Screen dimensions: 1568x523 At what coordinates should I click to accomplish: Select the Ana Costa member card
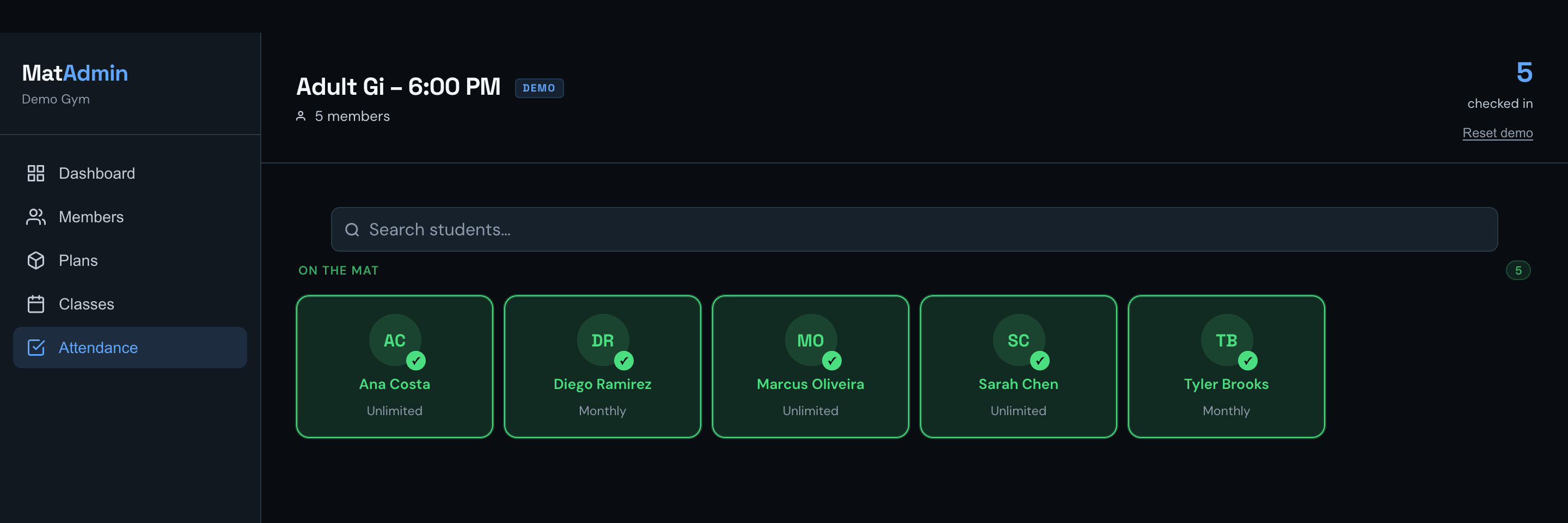point(395,367)
